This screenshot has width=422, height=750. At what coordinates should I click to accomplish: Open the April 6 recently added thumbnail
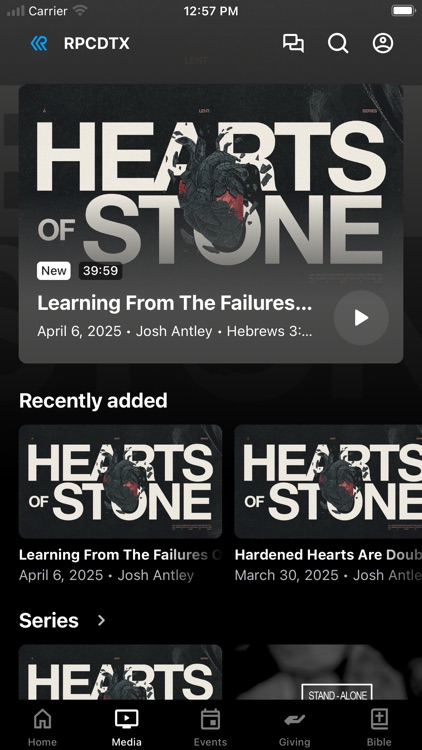click(121, 482)
